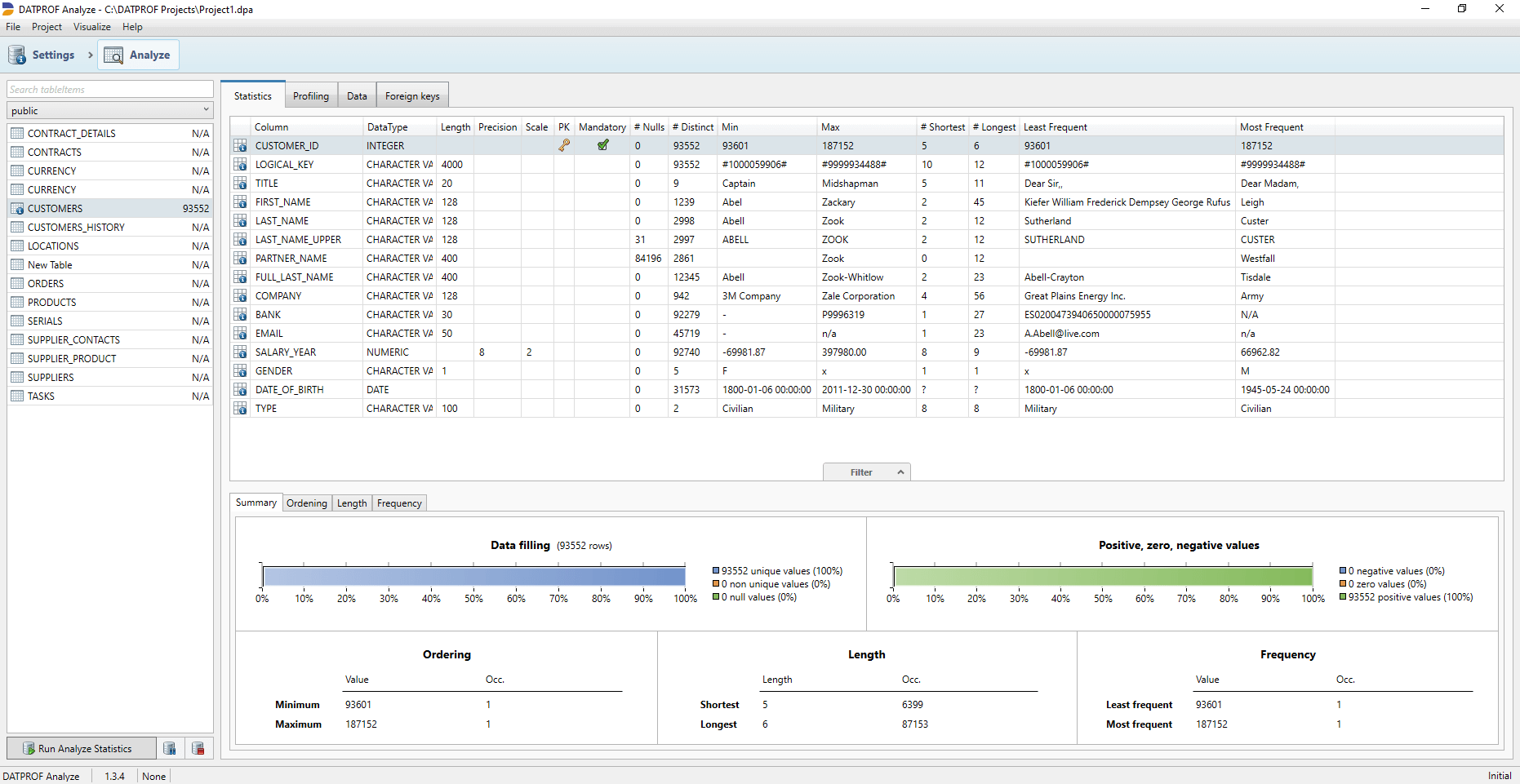
Task: Click the table icon next to New Table
Action: 17,264
